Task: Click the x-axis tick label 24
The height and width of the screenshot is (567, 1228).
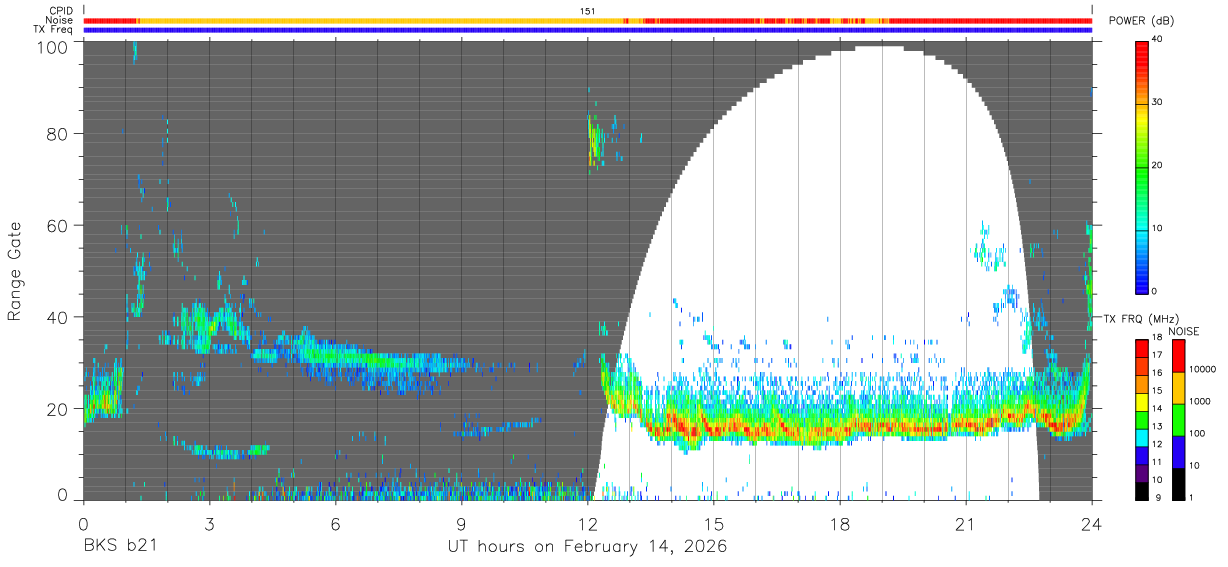Action: tap(1092, 524)
